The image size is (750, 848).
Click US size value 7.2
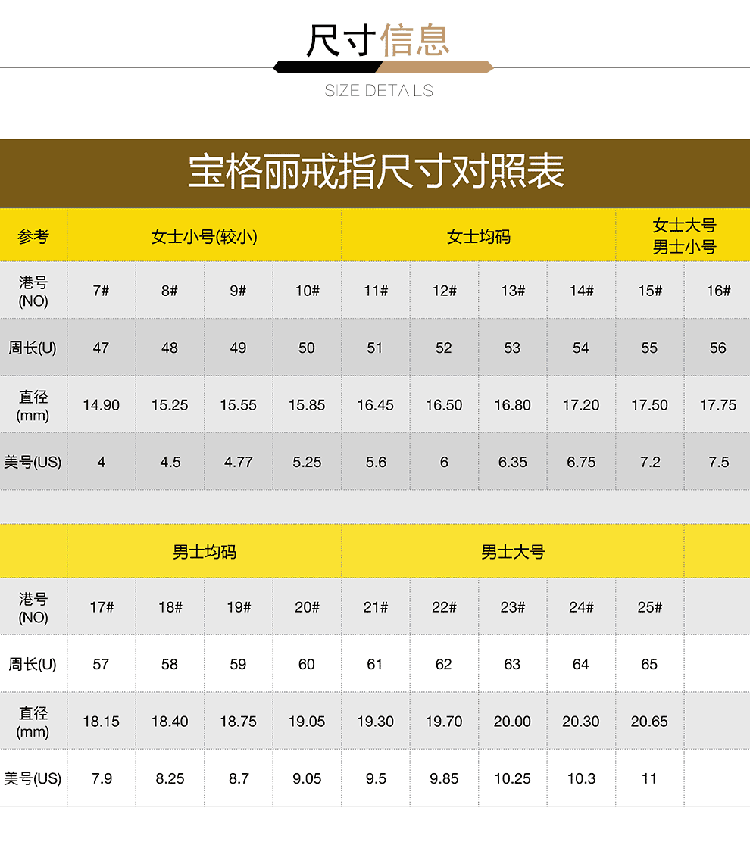tap(649, 462)
